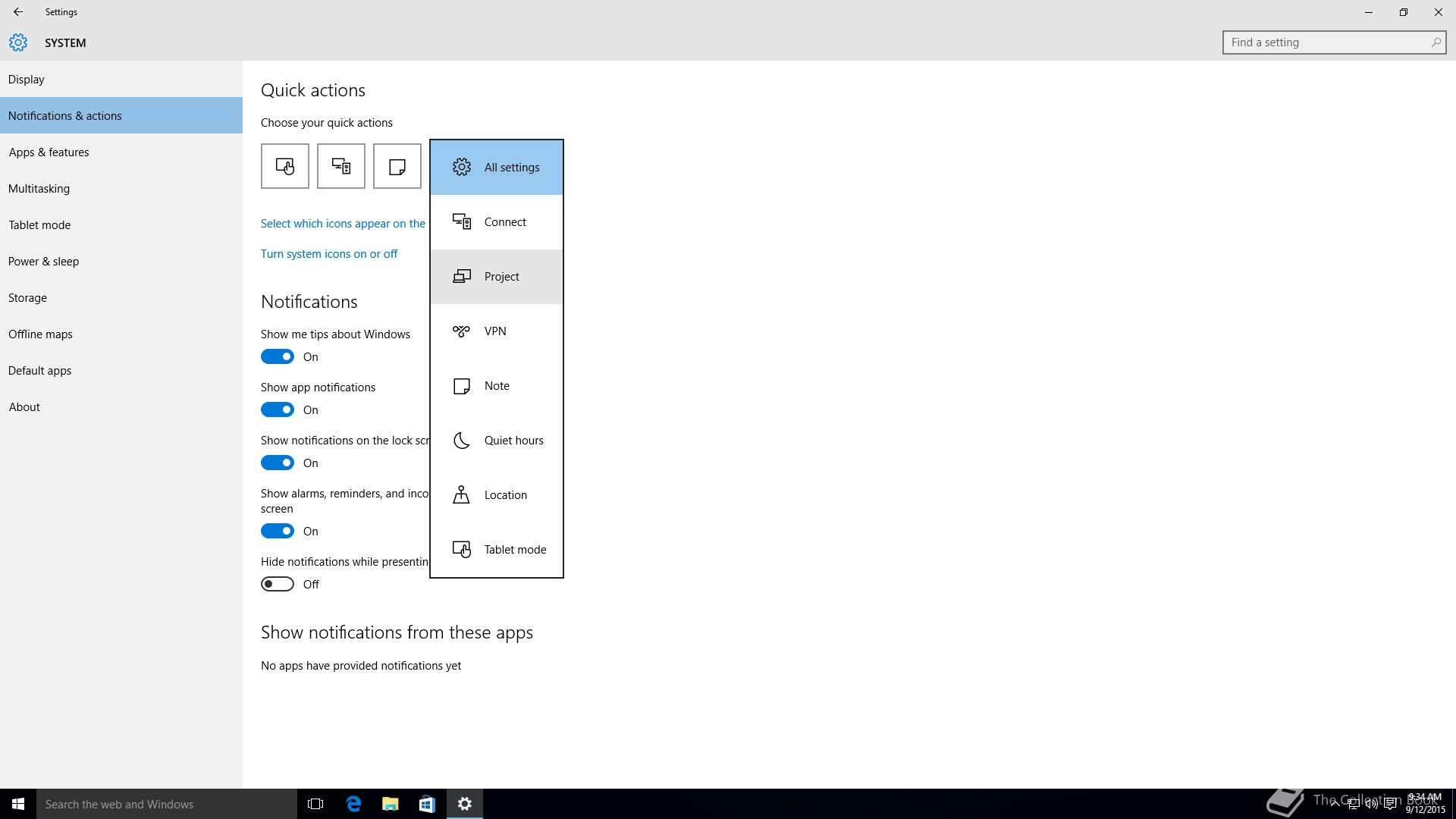Pick VPN from the quick action list
This screenshot has height=819, width=1456.
[497, 331]
